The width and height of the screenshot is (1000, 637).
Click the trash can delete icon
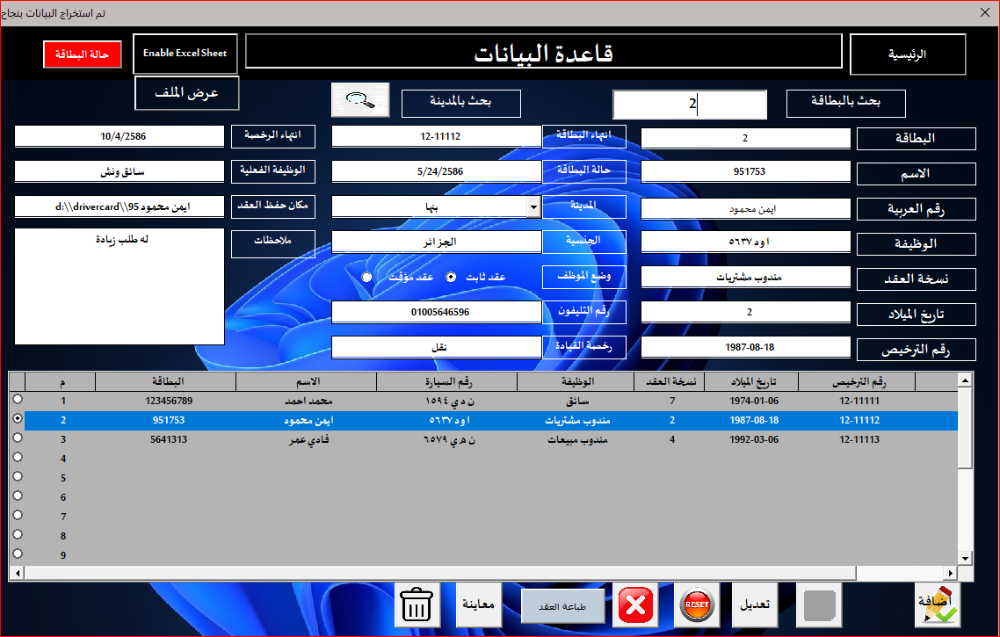[416, 605]
